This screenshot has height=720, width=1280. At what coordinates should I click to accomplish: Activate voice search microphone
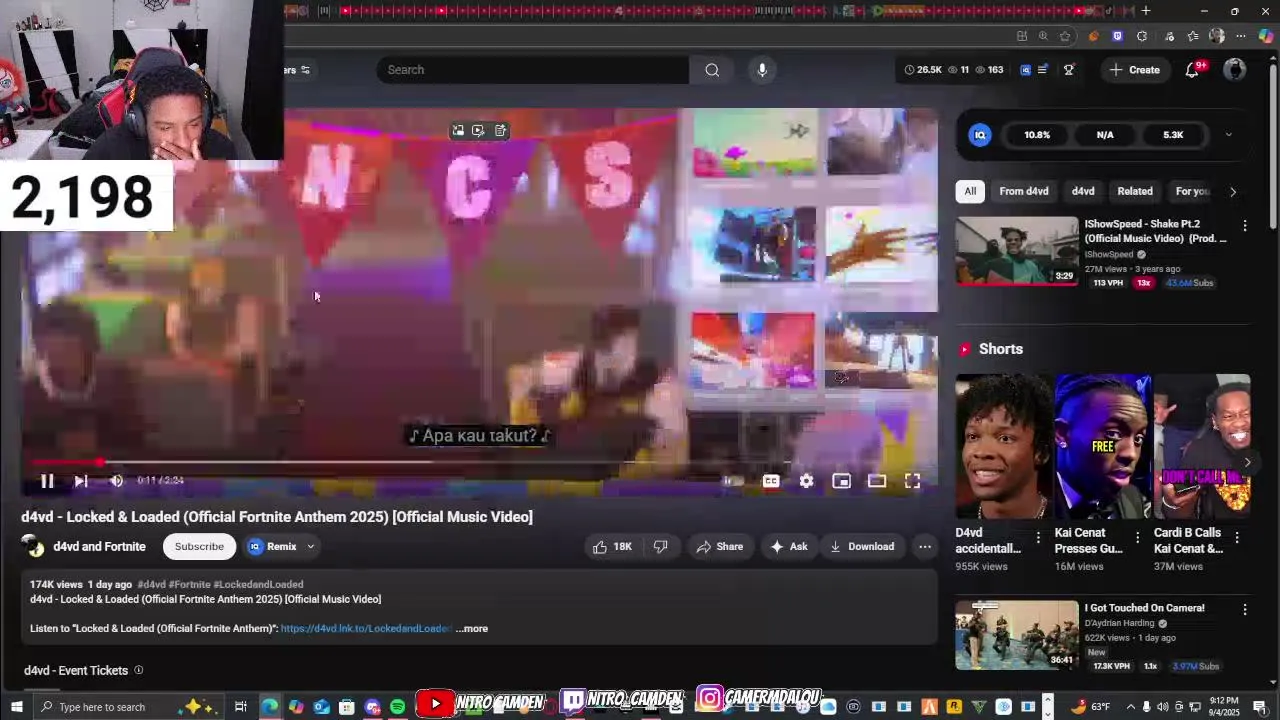point(762,70)
